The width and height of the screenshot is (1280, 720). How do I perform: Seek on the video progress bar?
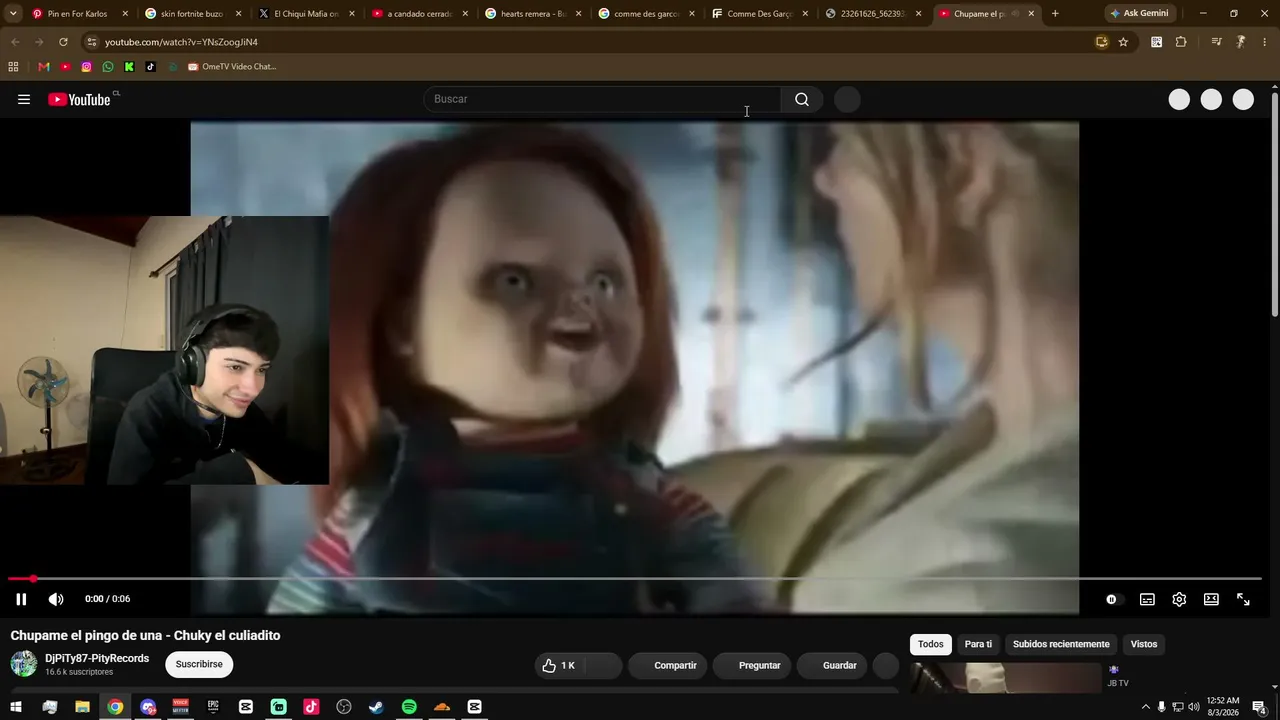[634, 579]
